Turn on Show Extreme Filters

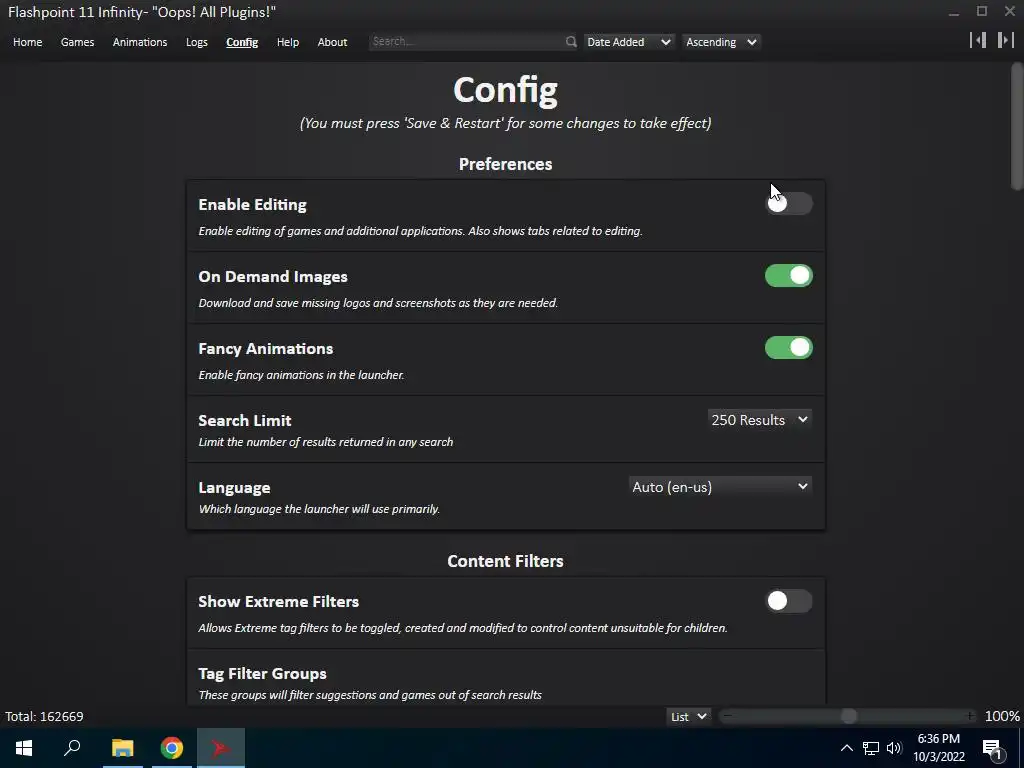[x=788, y=601]
